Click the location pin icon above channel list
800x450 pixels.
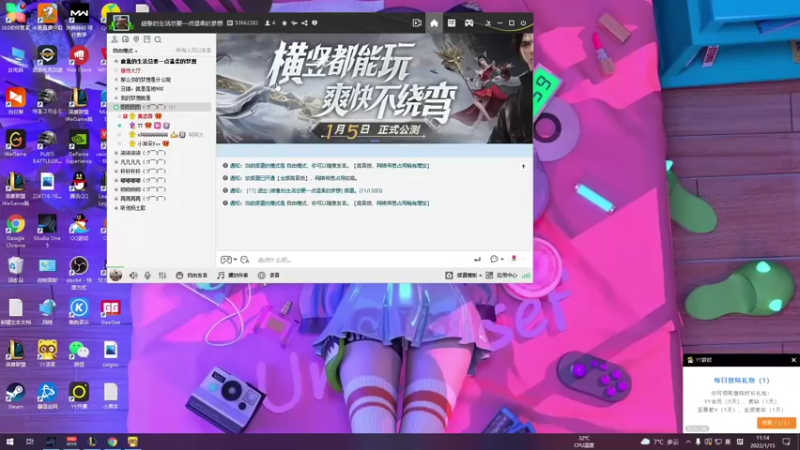click(x=136, y=39)
